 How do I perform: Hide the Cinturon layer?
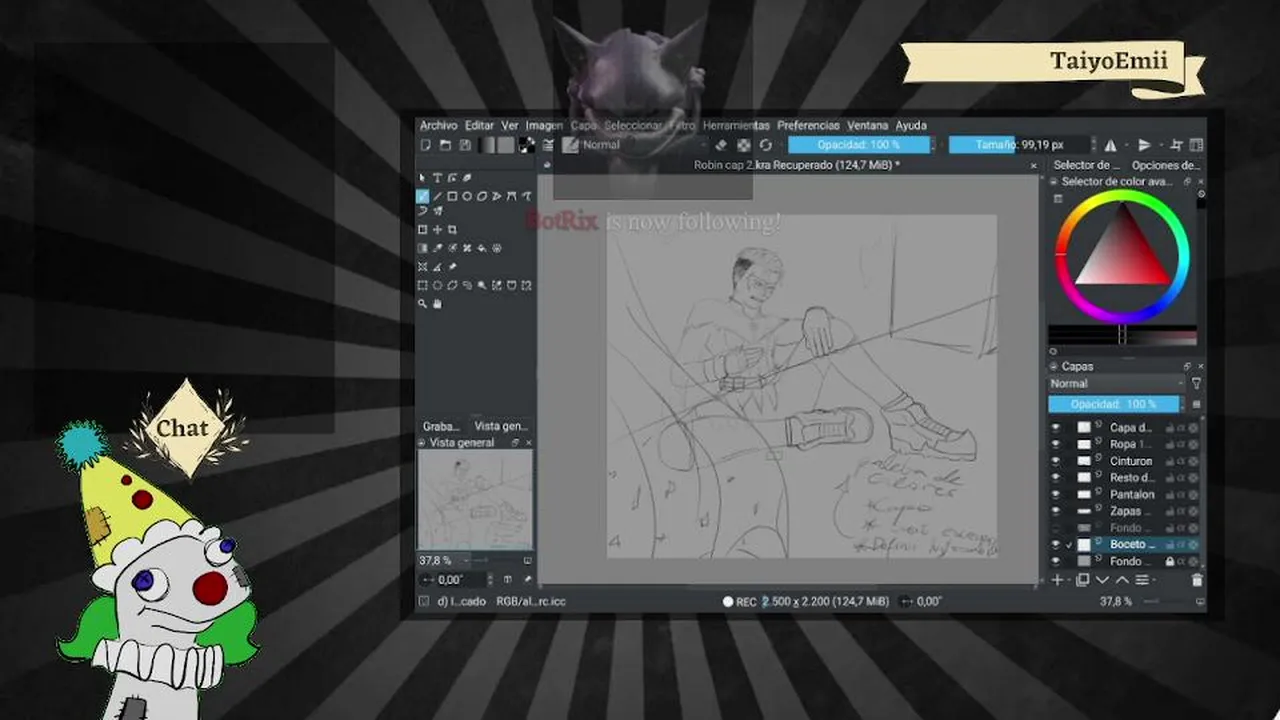pos(1055,461)
